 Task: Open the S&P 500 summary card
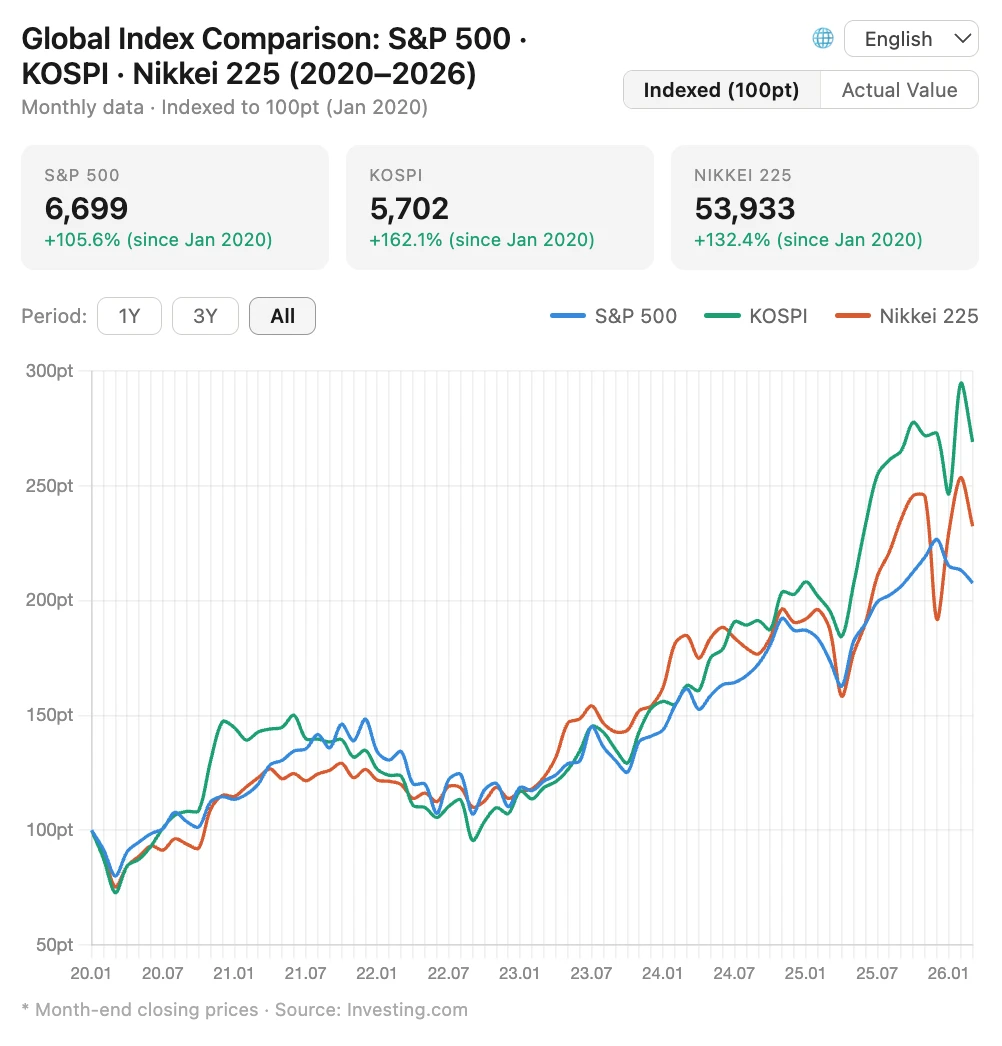(x=174, y=207)
